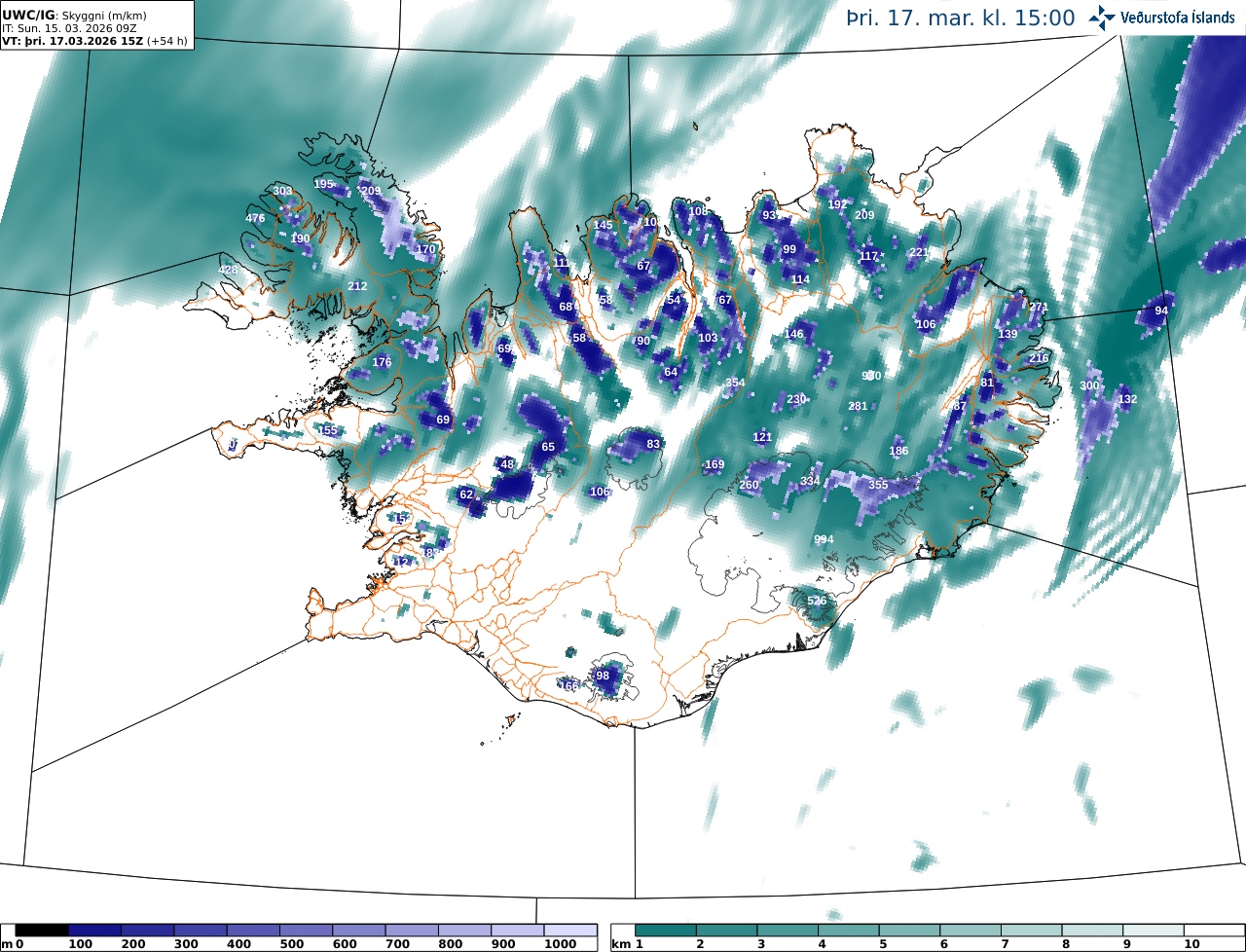The image size is (1246, 952).
Task: Click visibility value 428 on the map
Action: [228, 270]
